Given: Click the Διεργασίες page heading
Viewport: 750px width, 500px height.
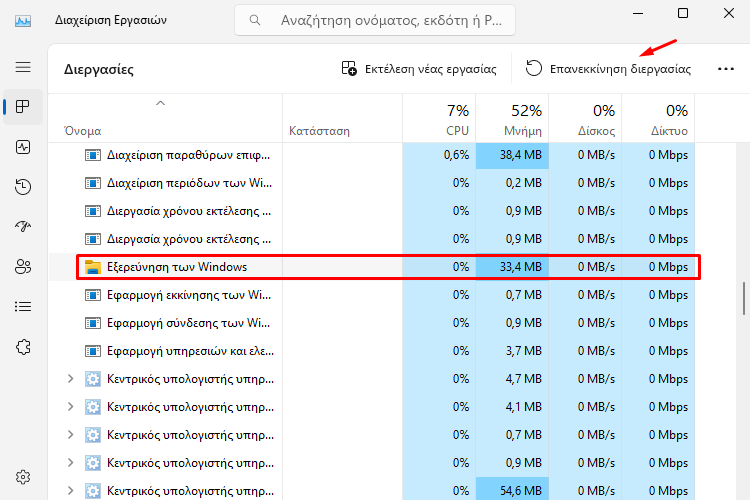Looking at the screenshot, I should click(99, 69).
